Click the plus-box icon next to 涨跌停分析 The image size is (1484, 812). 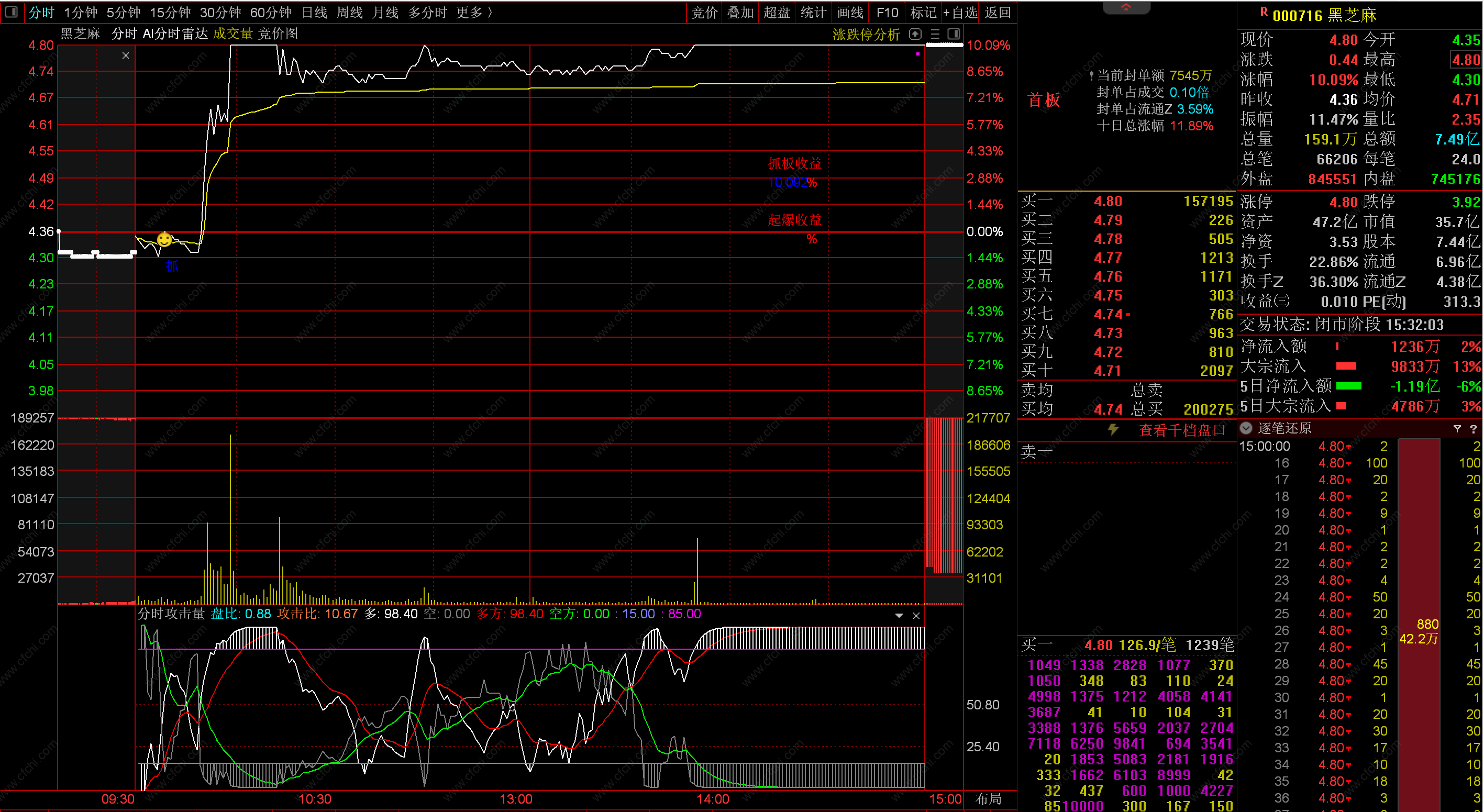click(915, 34)
